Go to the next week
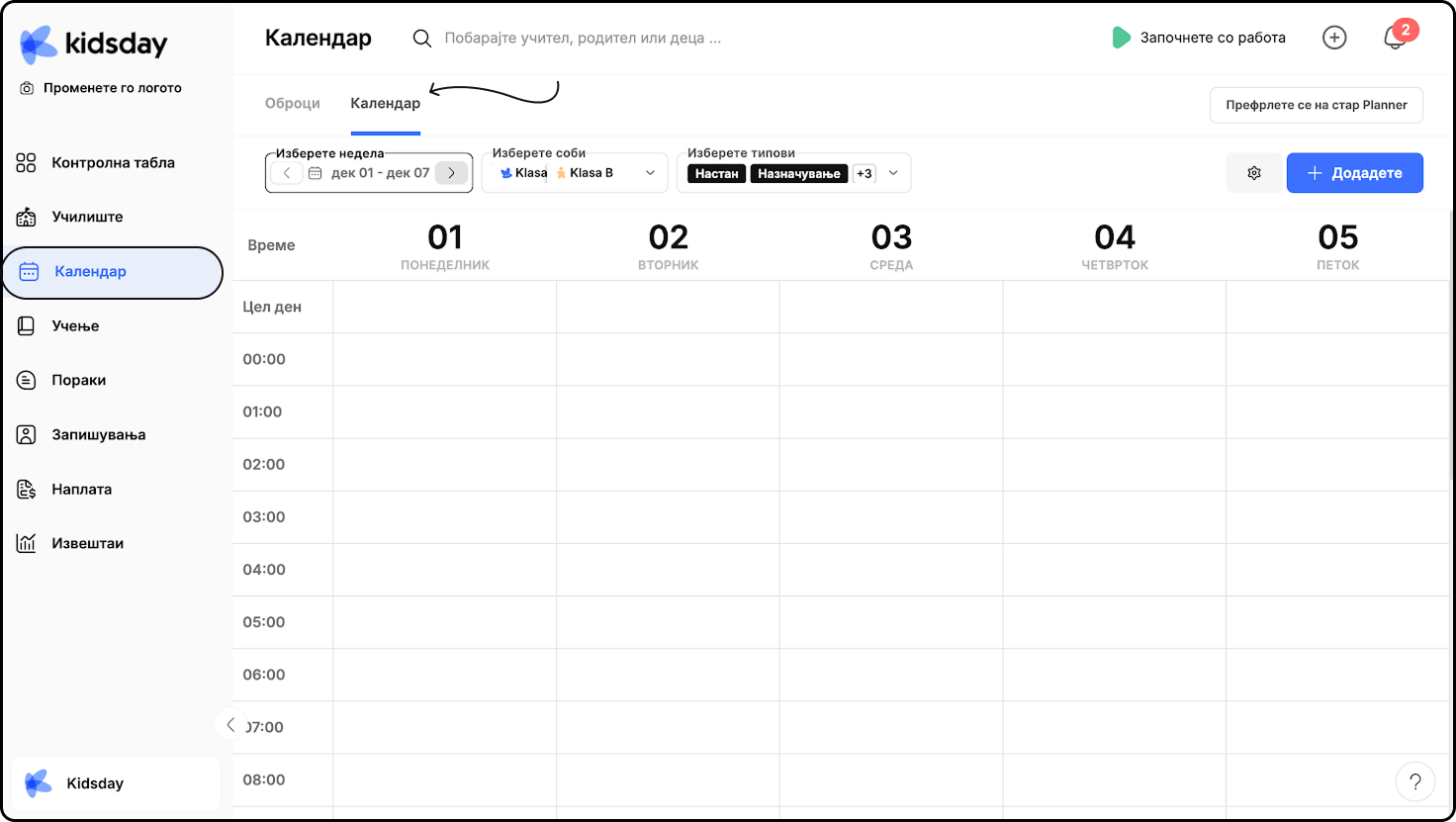Screen dimensions: 1456x822 coord(451,173)
